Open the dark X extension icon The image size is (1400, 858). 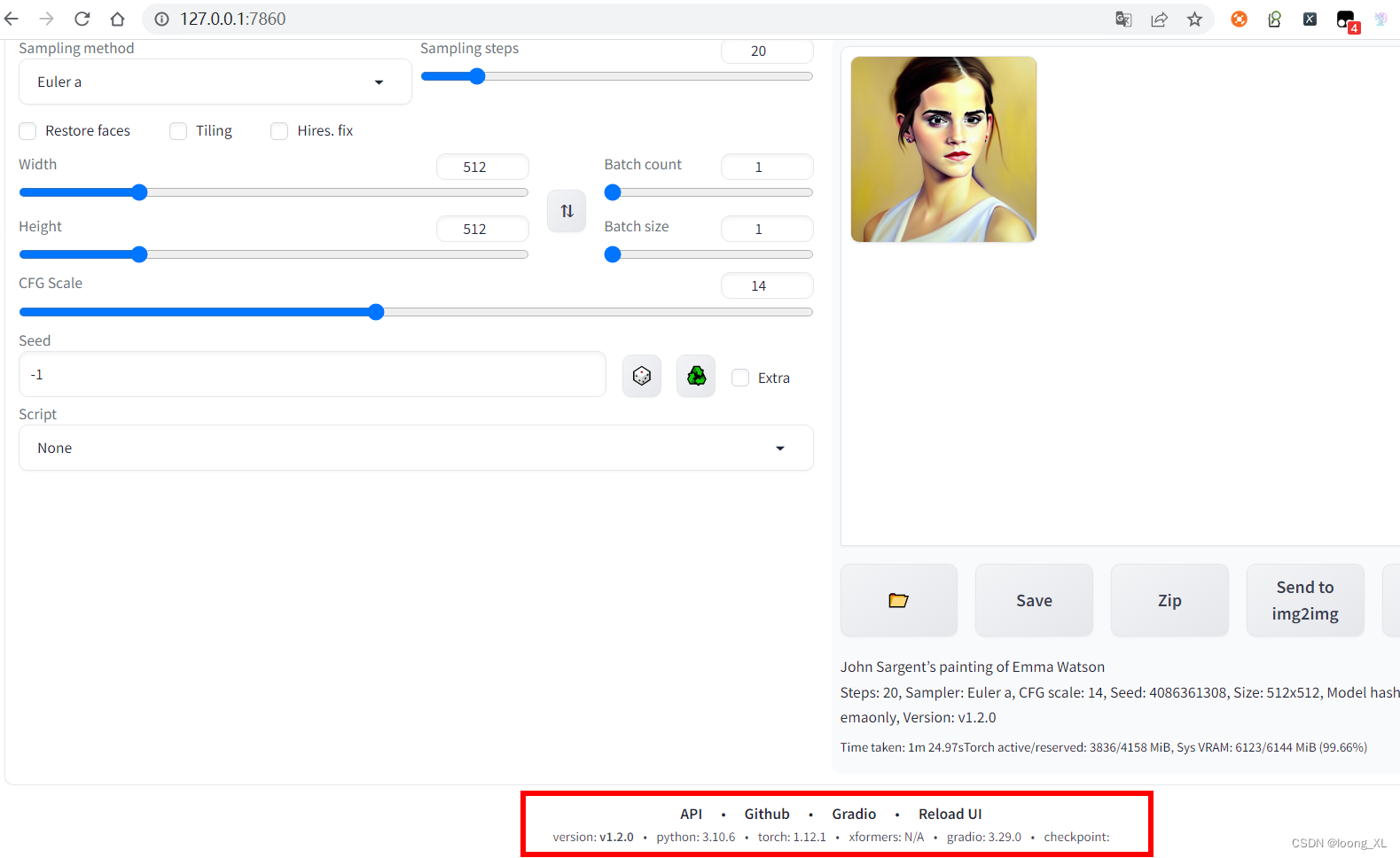pyautogui.click(x=1310, y=19)
